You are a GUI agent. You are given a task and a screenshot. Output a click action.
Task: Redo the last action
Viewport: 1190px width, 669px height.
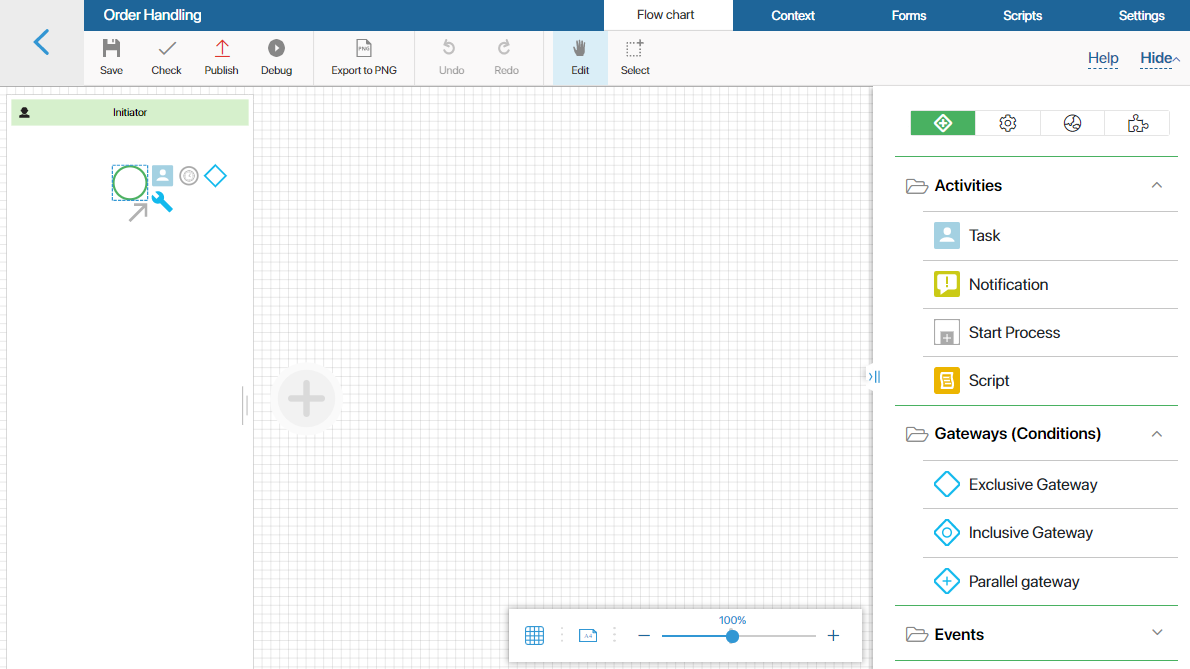click(x=506, y=57)
